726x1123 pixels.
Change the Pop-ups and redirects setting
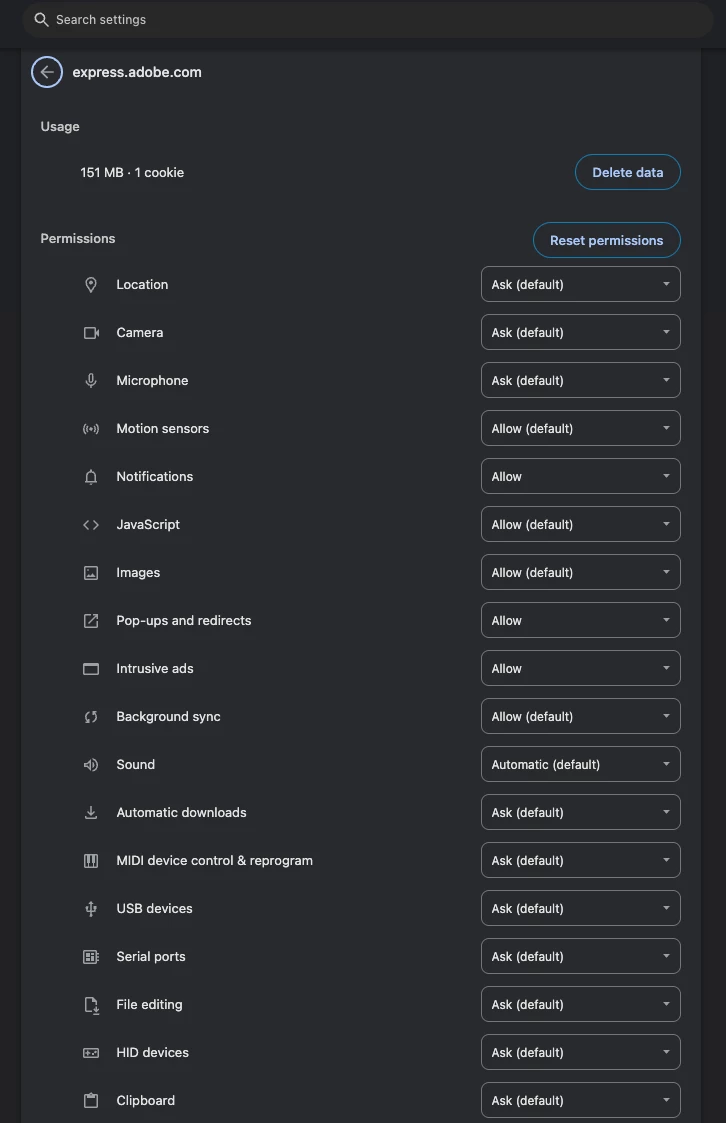(x=580, y=621)
